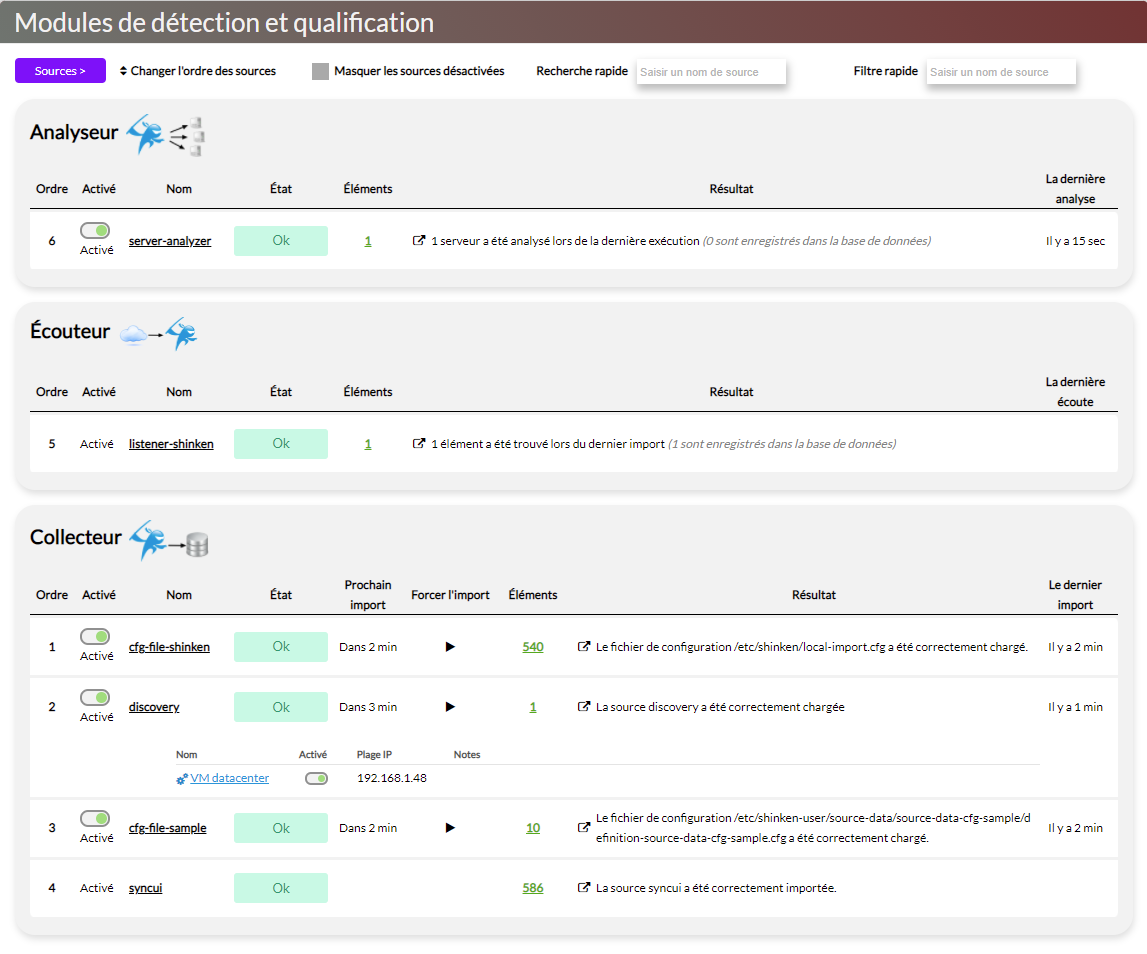1147x954 pixels.
Task: Click 'Changer l'ordre des sources'
Action: [197, 72]
